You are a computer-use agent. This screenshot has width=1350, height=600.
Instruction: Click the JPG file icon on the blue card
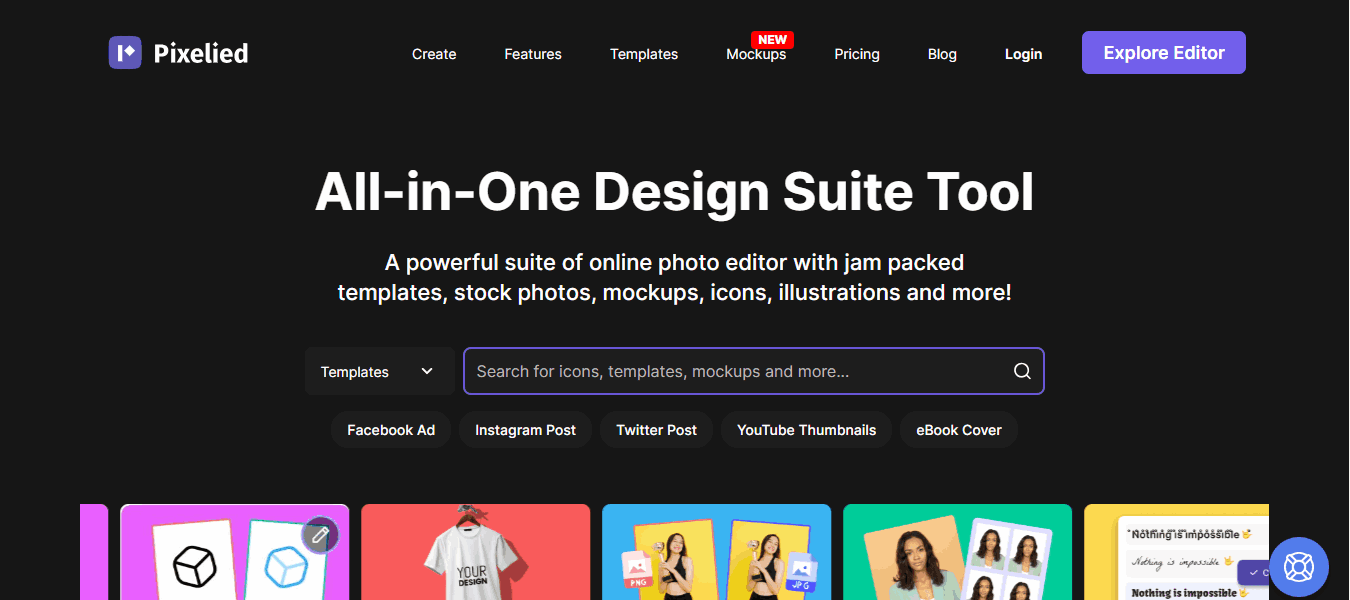pyautogui.click(x=801, y=569)
